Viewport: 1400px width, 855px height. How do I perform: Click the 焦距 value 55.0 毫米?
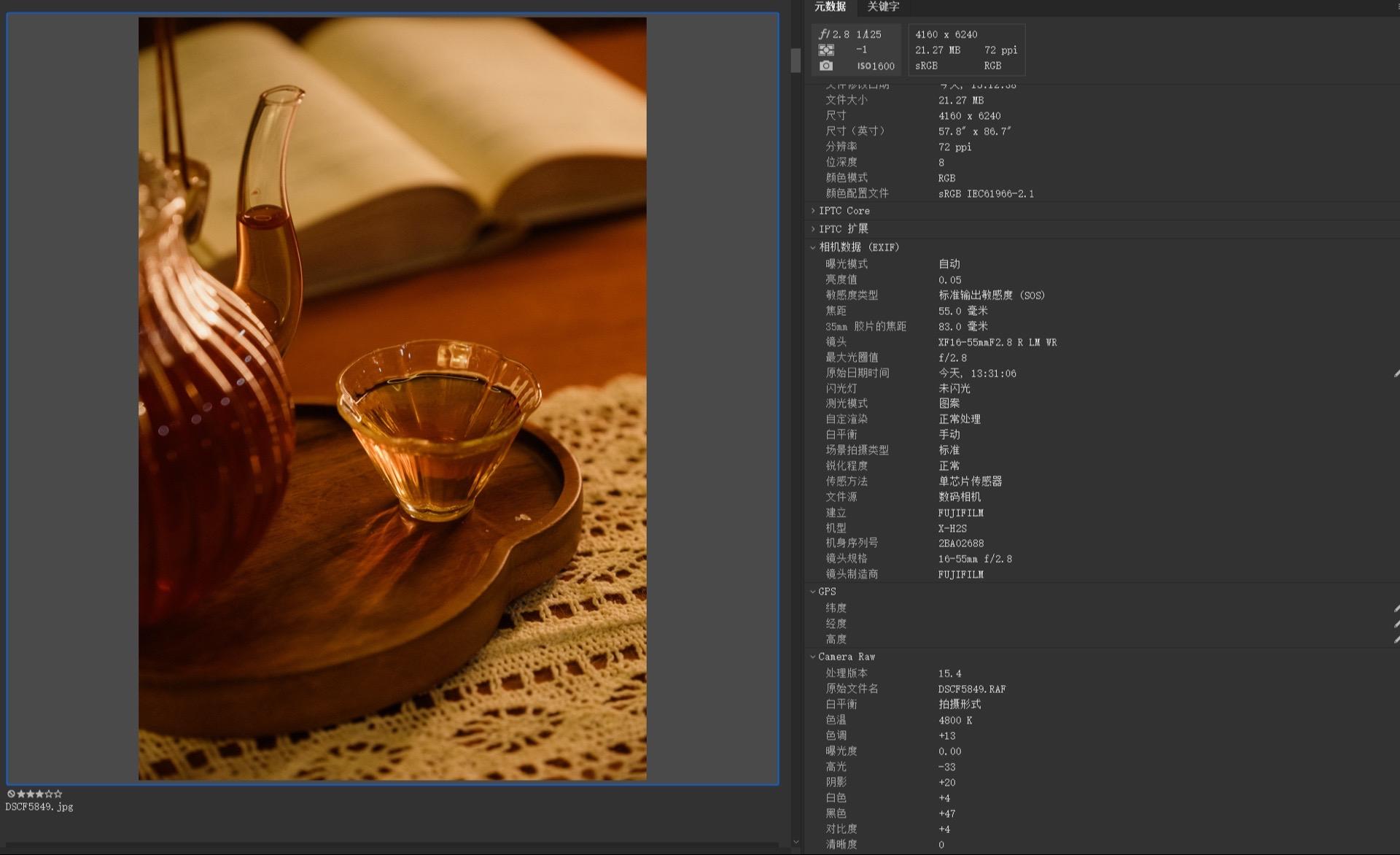click(x=963, y=311)
